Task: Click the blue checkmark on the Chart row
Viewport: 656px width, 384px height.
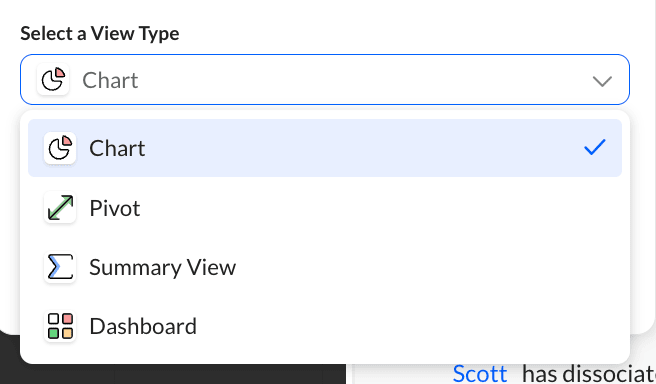Action: click(594, 147)
